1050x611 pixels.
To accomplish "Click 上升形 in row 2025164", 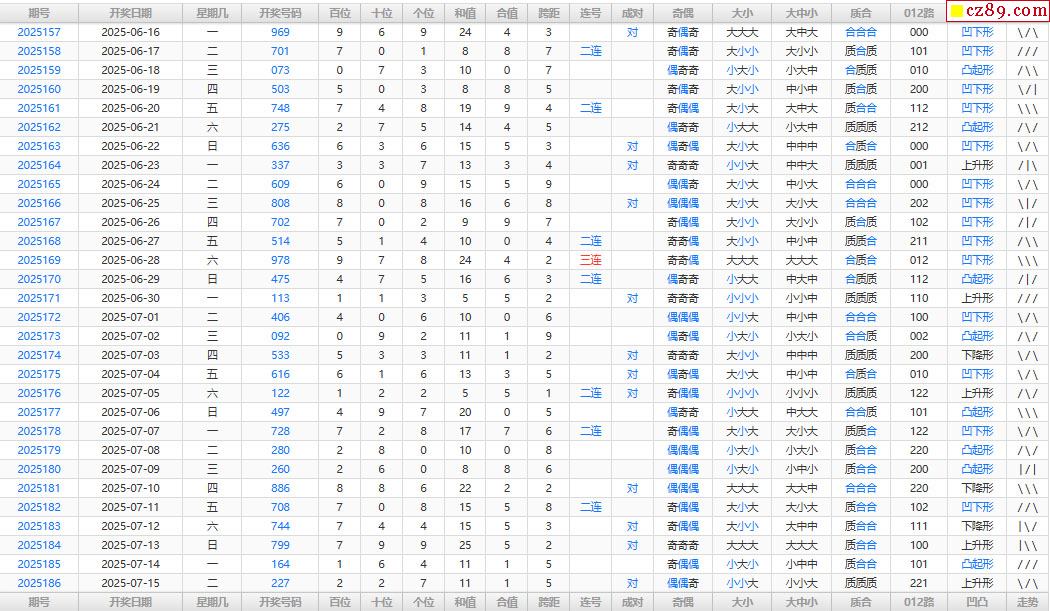I will pyautogui.click(x=977, y=165).
